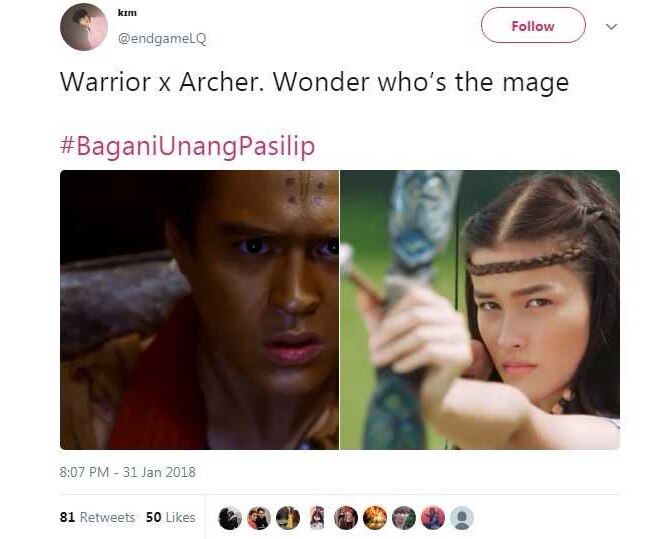The height and width of the screenshot is (539, 660).
Task: Open the second liker's avatar
Action: 259,518
